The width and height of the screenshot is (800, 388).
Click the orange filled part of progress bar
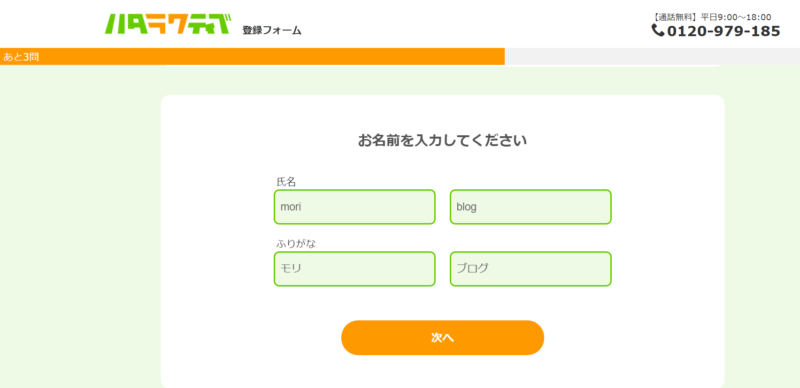pyautogui.click(x=252, y=57)
